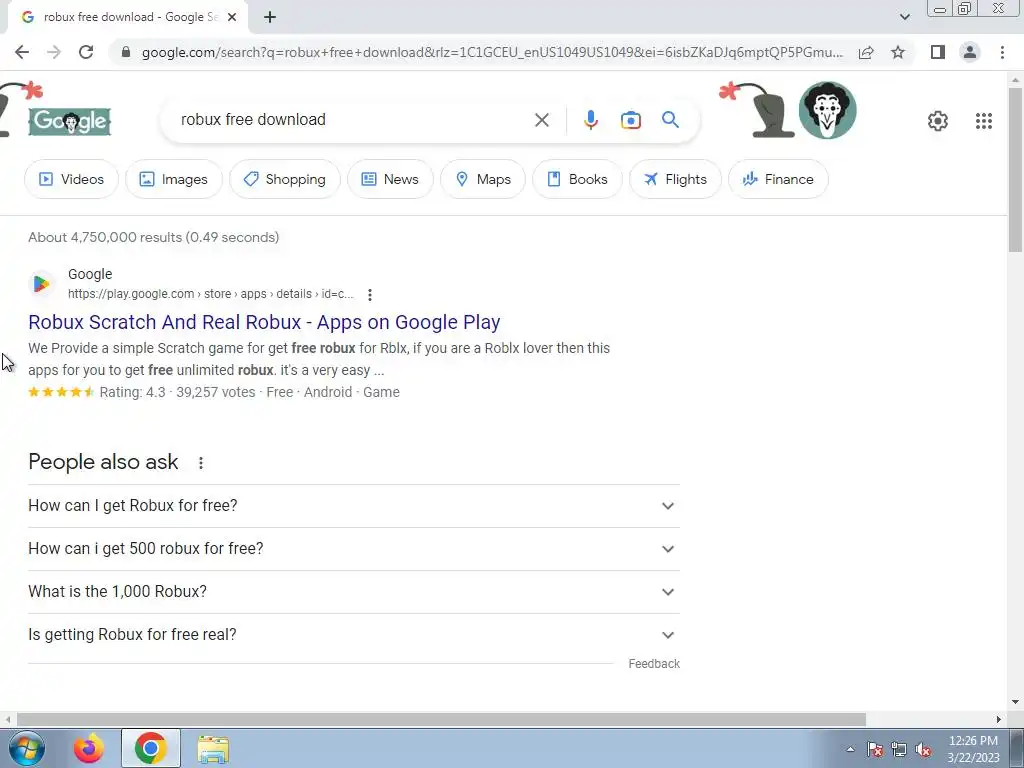Switch to Maps results

click(483, 179)
